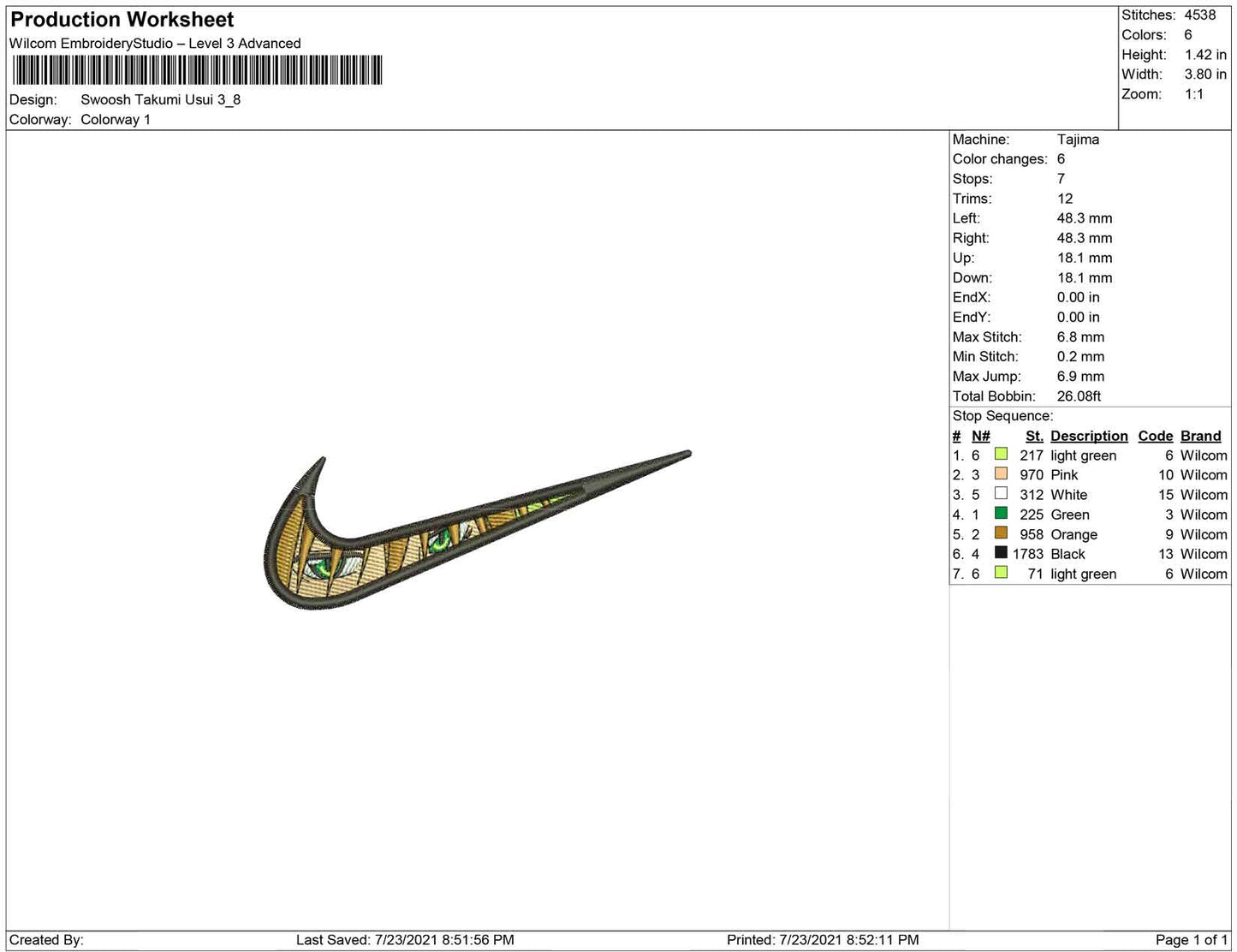Select the Black thread color swatch

(x=1001, y=553)
